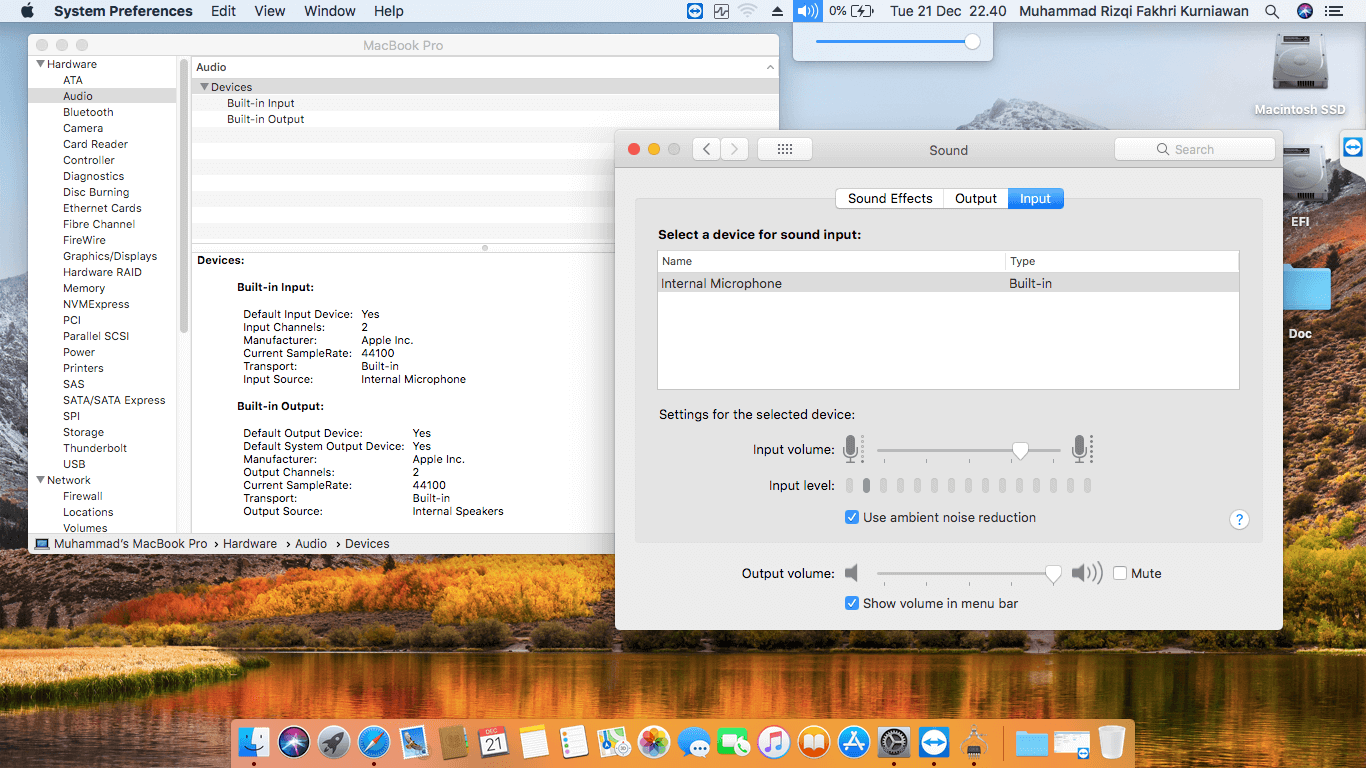This screenshot has height=768, width=1366.
Task: Open the Apple menu
Action: click(27, 11)
